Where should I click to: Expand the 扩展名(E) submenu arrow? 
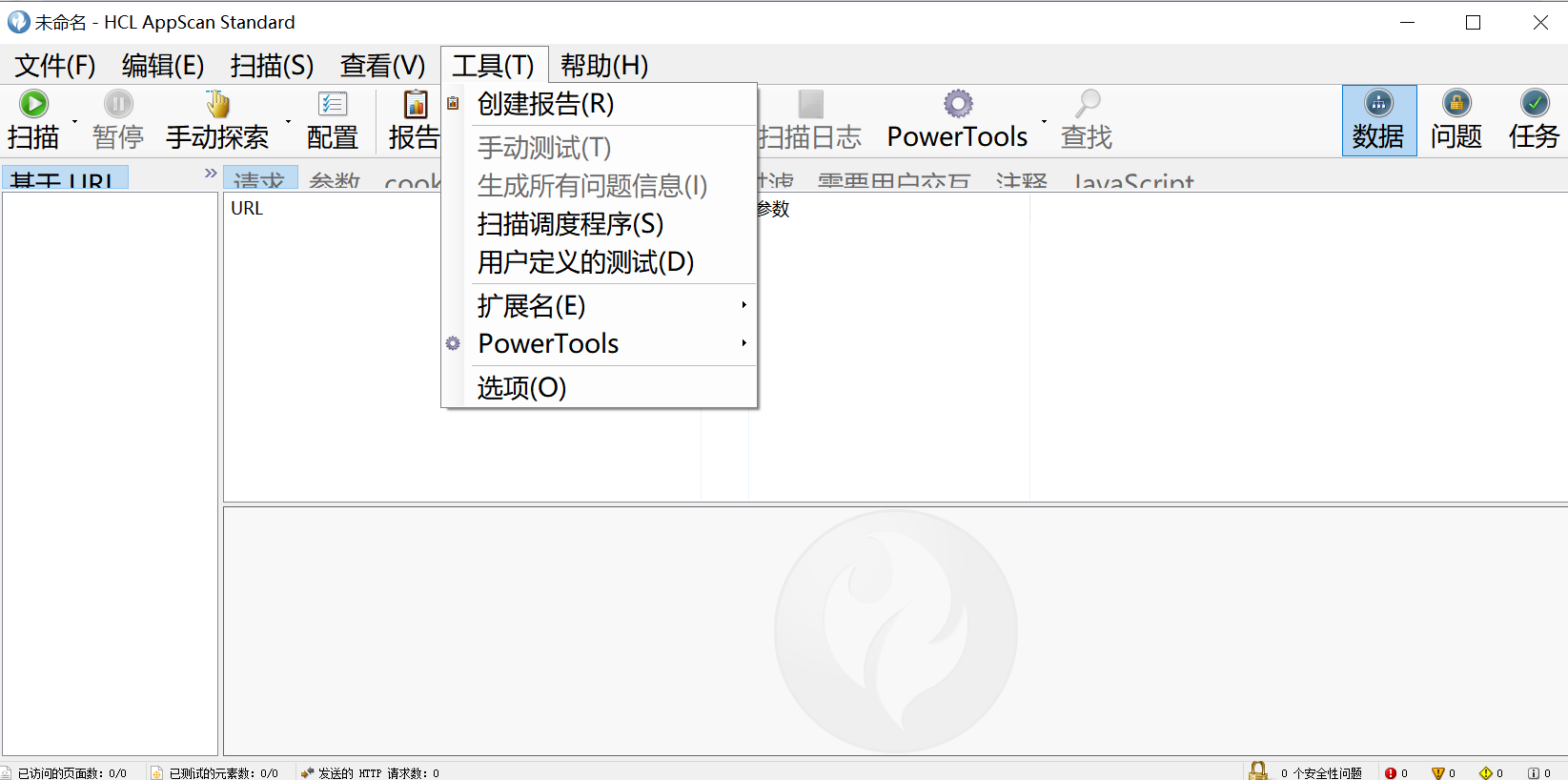(743, 305)
